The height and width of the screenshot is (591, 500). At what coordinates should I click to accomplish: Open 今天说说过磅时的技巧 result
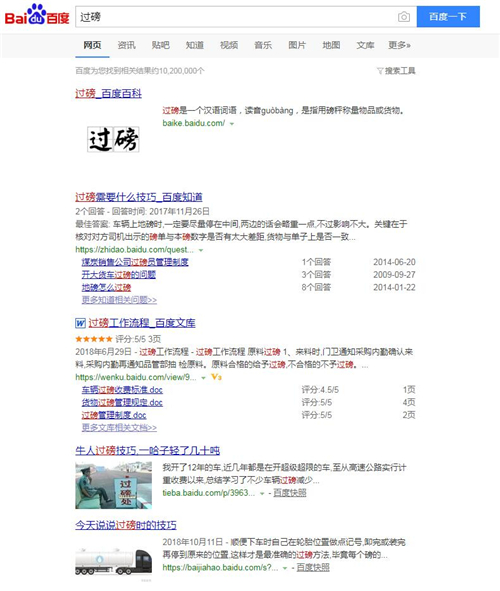(126, 525)
